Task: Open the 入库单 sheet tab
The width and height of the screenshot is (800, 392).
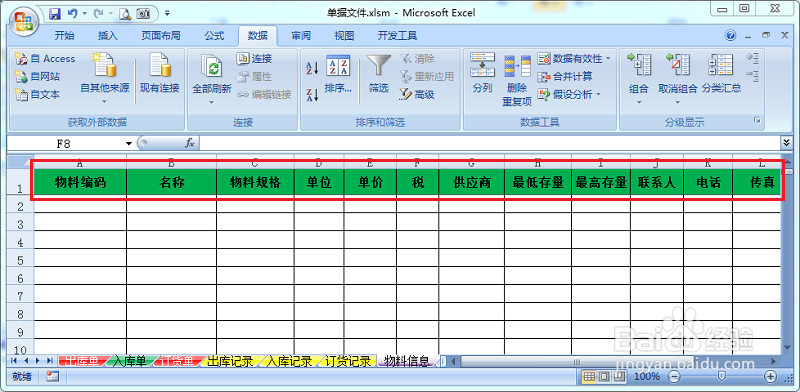Action: (x=130, y=361)
